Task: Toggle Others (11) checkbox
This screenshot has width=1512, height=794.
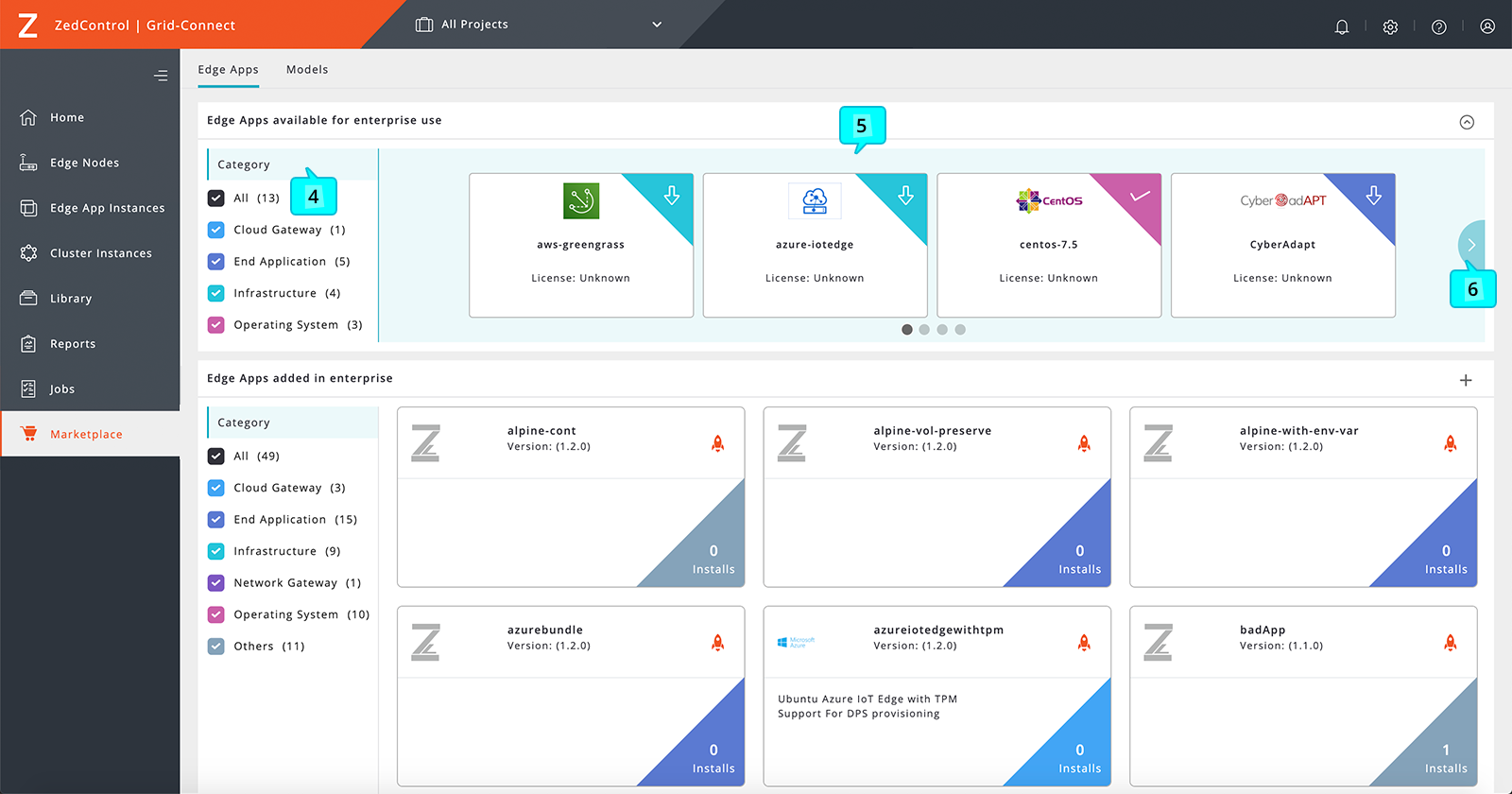Action: [x=216, y=646]
